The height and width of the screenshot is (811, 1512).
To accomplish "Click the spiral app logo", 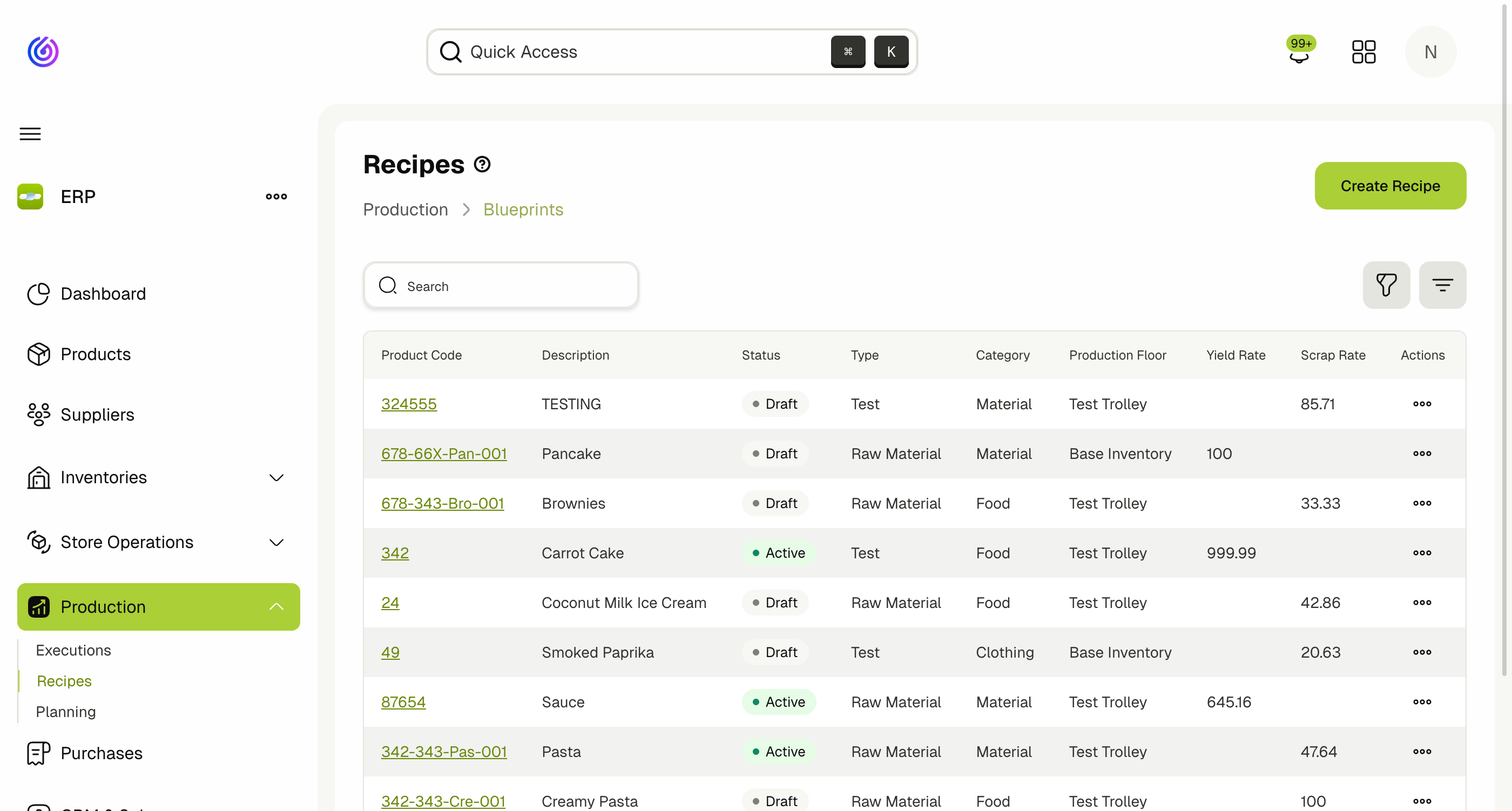I will (x=43, y=52).
